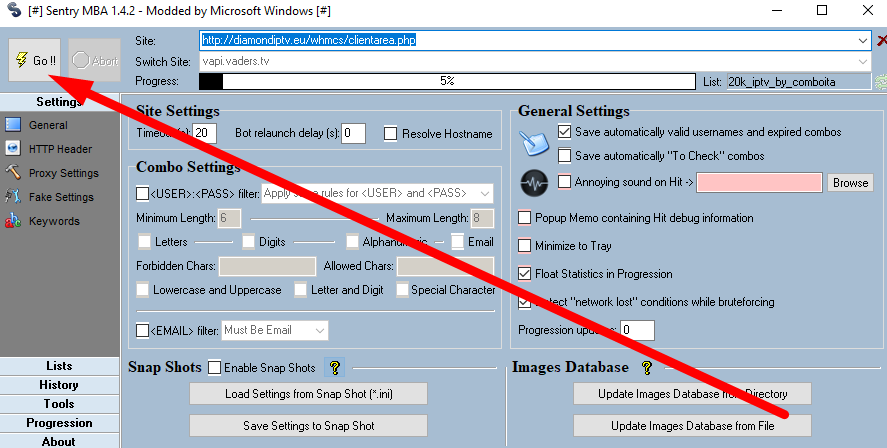Toggle the Letter and Digit checkbox

tap(300, 290)
